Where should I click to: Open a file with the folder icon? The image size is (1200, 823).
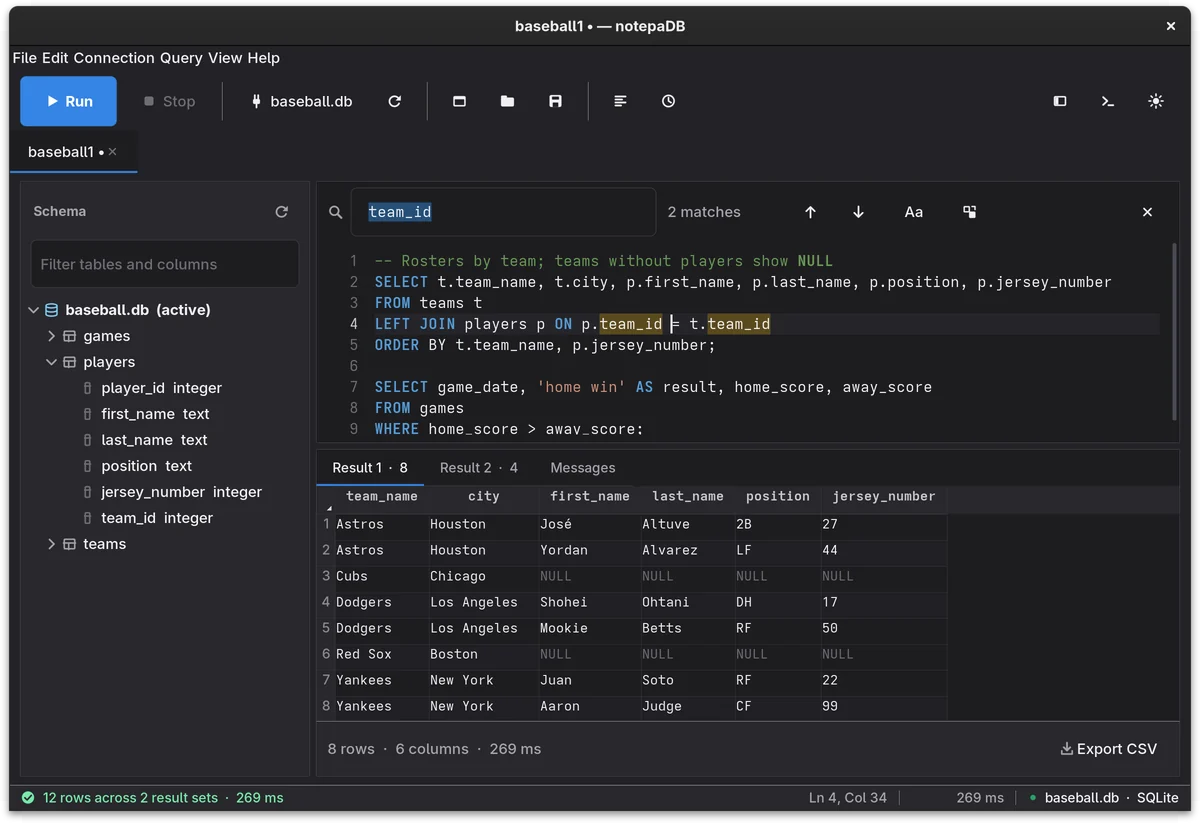507,101
